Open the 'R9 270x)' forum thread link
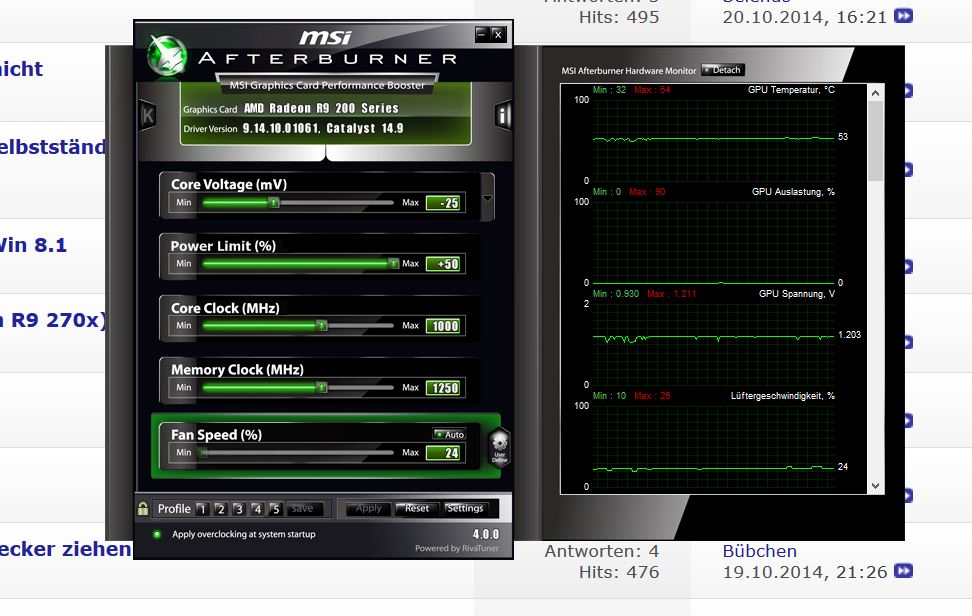Image resolution: width=972 pixels, height=616 pixels. pos(53,320)
